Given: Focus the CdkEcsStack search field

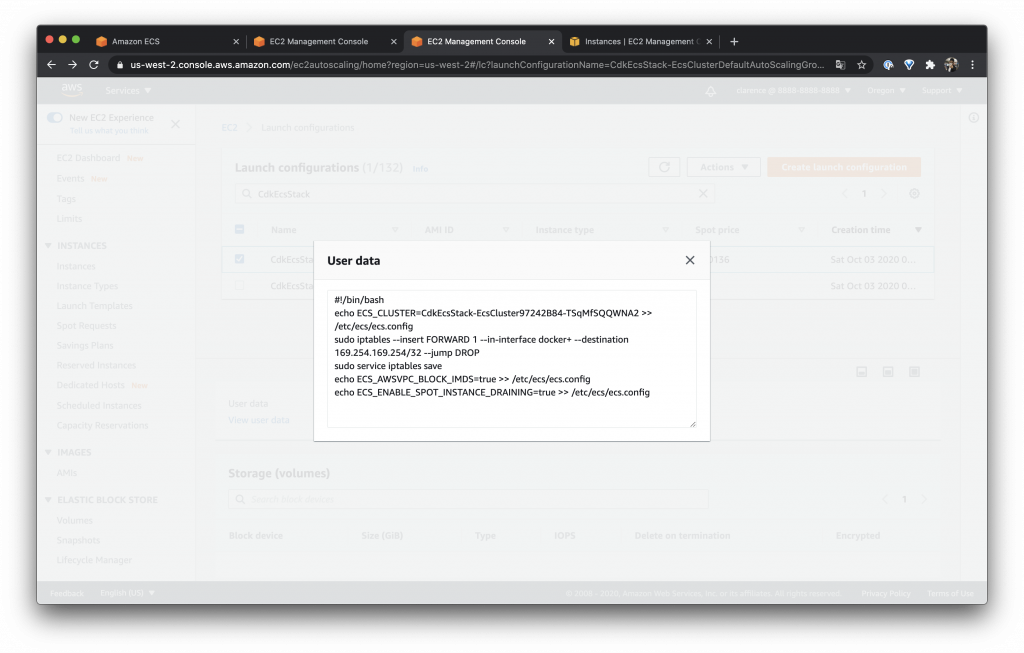Looking at the screenshot, I should pyautogui.click(x=474, y=194).
